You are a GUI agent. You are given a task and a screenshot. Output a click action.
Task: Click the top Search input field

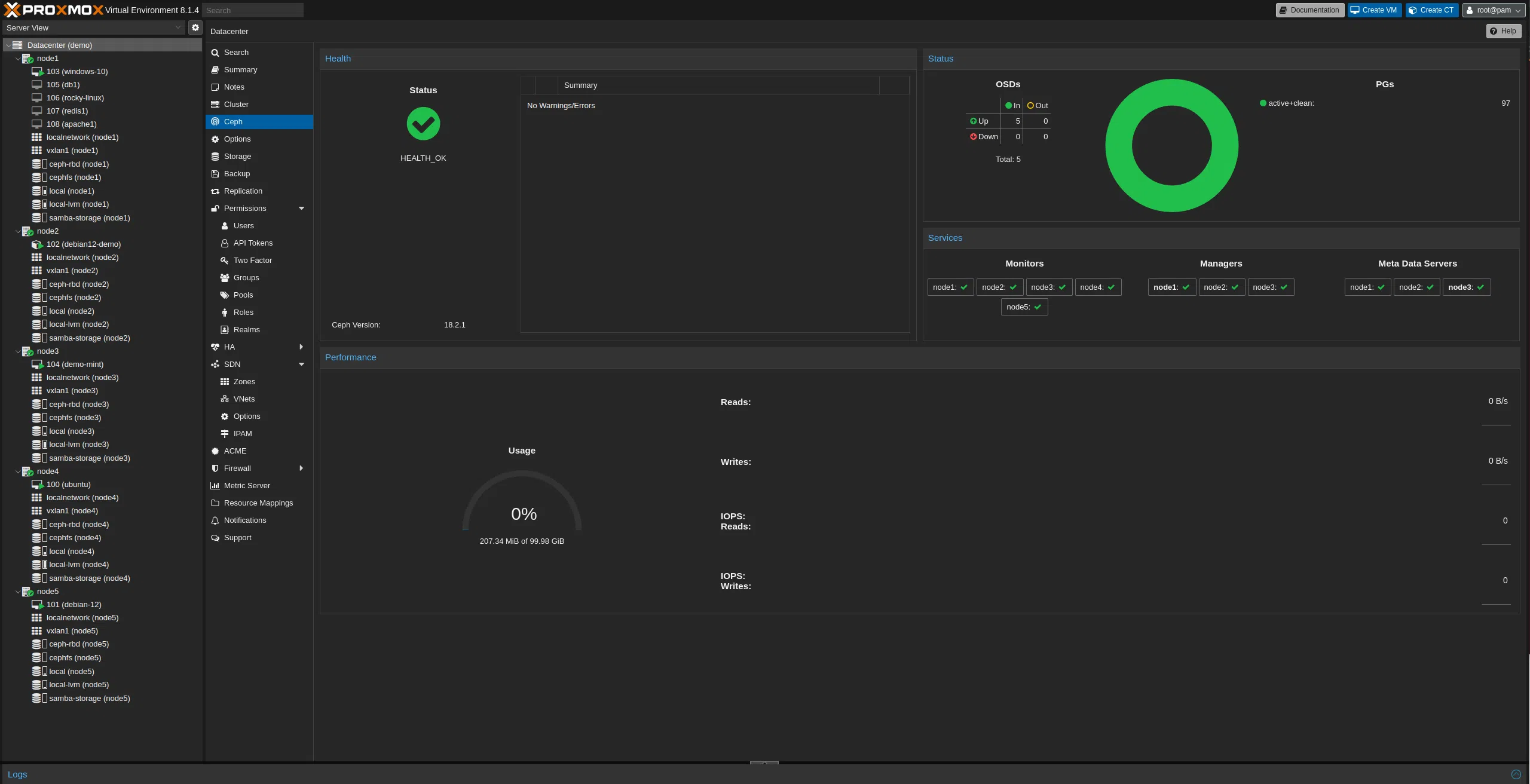click(x=252, y=10)
